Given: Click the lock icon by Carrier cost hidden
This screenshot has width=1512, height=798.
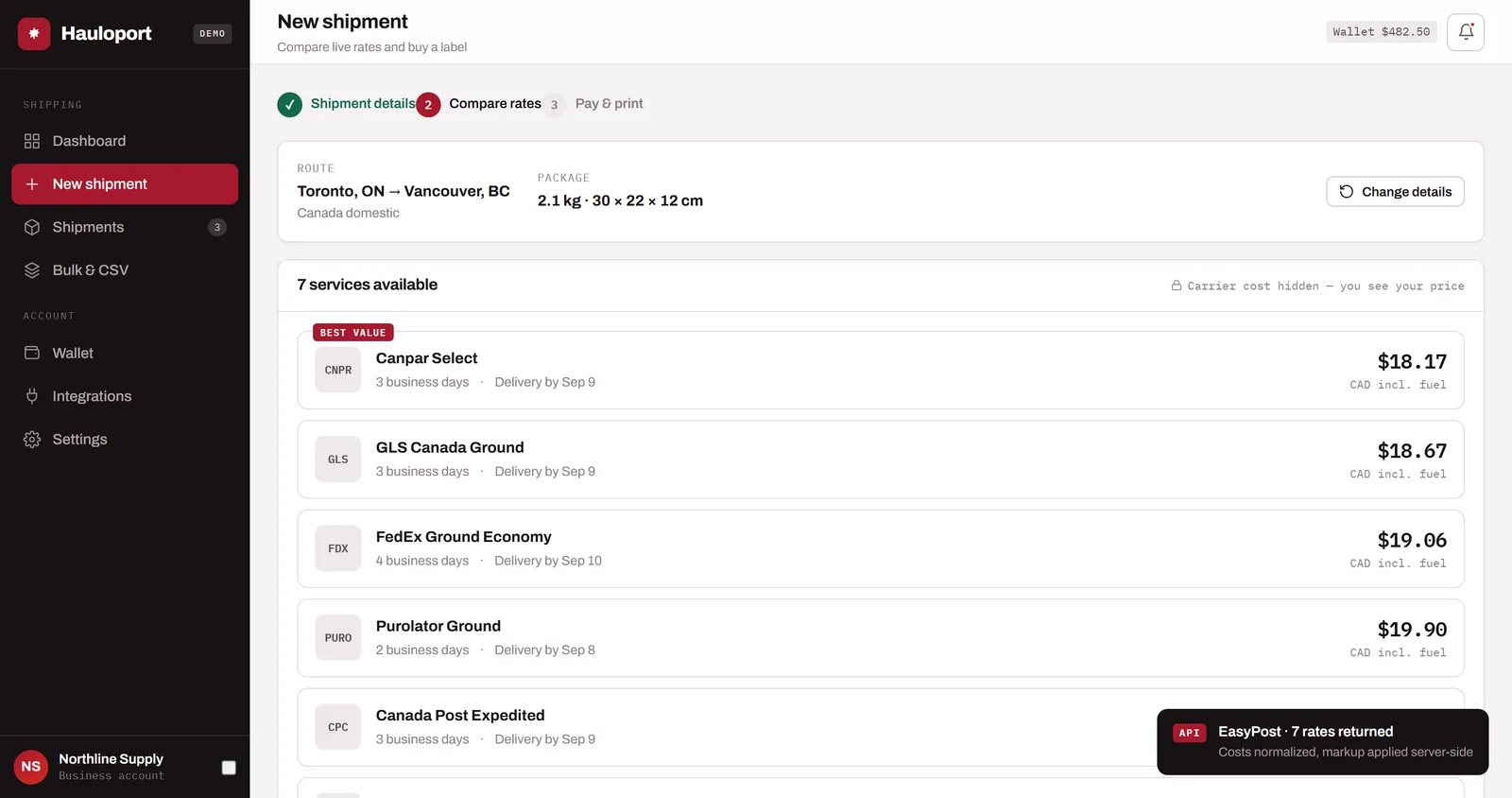Looking at the screenshot, I should coord(1177,286).
